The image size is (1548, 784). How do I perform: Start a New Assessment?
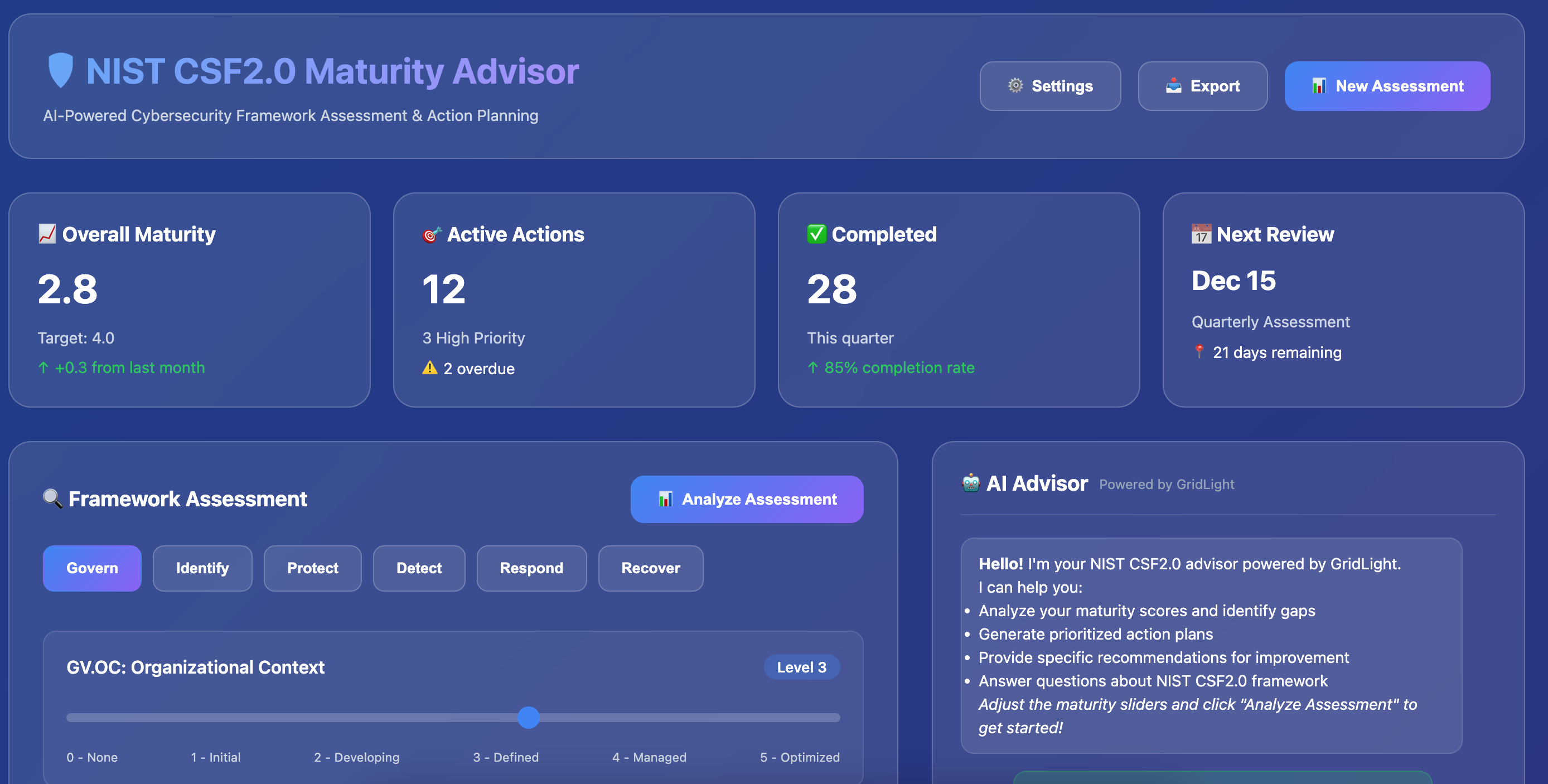pos(1387,86)
